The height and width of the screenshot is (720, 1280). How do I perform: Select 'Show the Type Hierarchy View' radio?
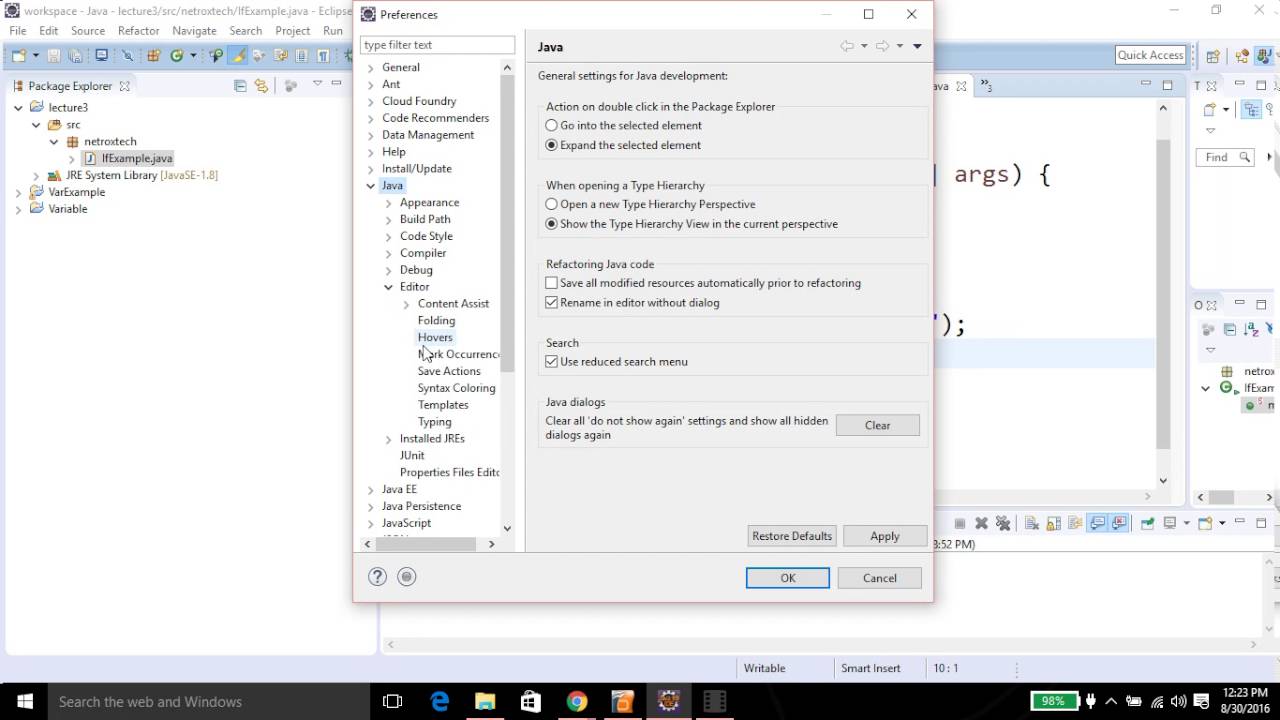(x=551, y=224)
